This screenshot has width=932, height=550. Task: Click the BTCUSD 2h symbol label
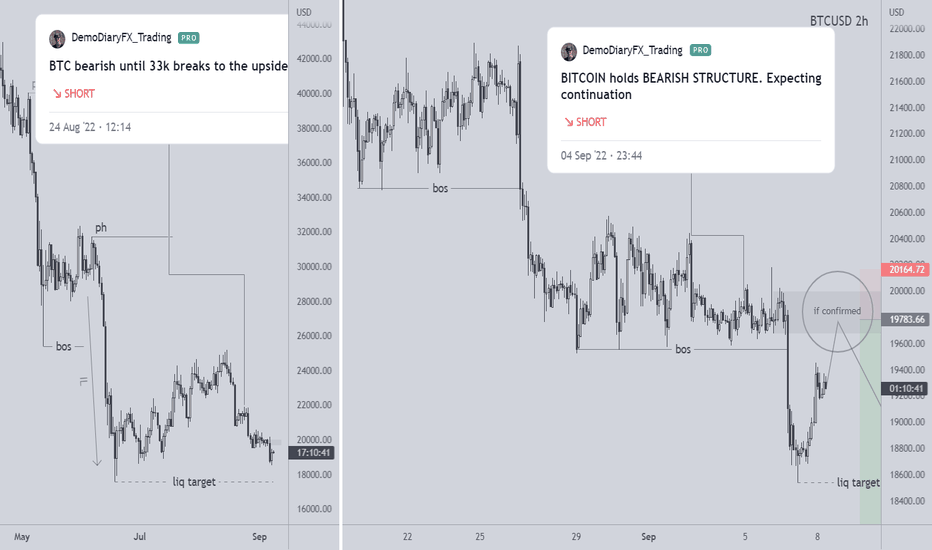tap(839, 21)
